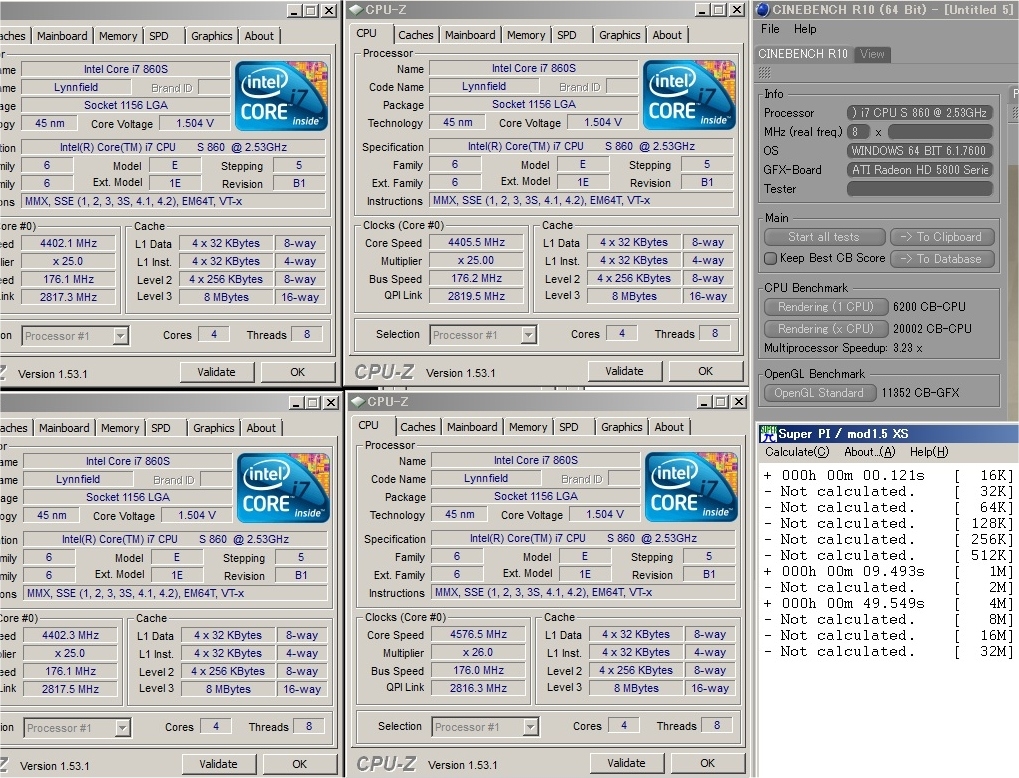Select Super PI 1M result row 09.493s

point(888,572)
